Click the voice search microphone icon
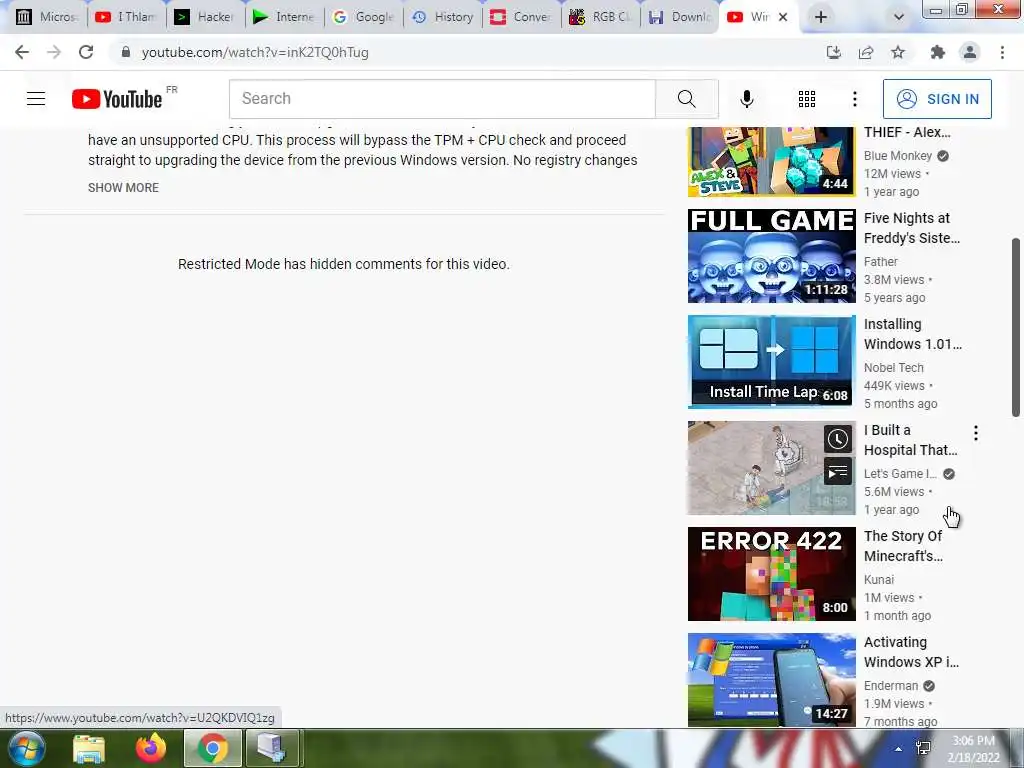This screenshot has height=768, width=1024. coord(746,99)
